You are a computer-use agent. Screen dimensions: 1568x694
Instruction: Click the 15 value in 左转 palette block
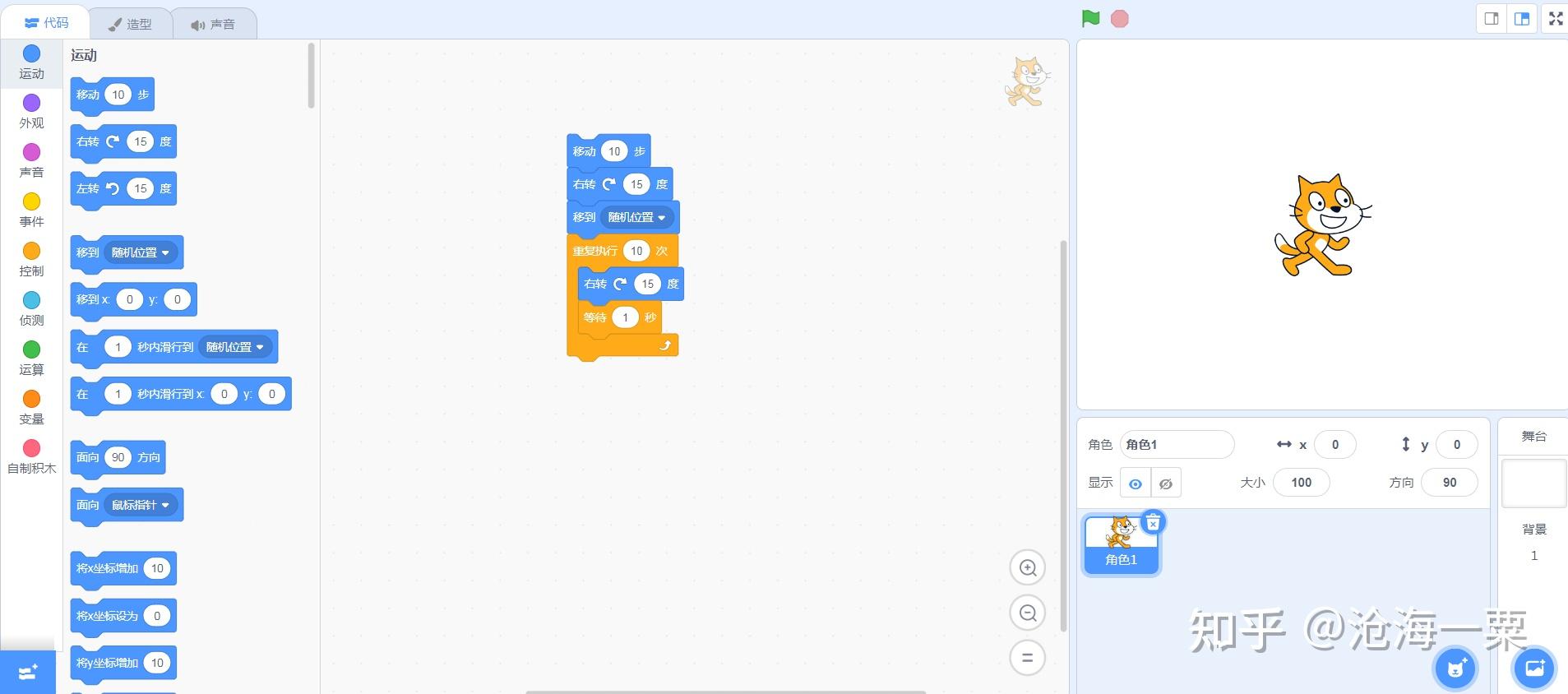pos(141,188)
